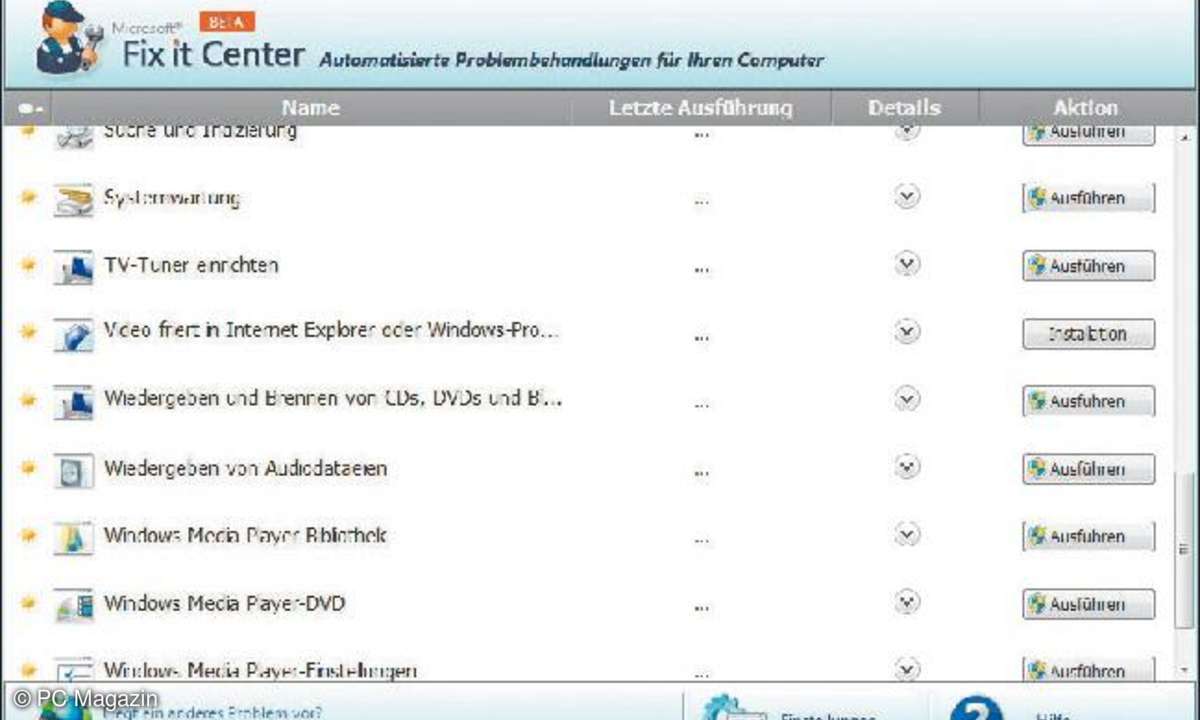Click the star beside Wiedergeben und Brennen row
Image resolution: width=1200 pixels, height=720 pixels.
[x=28, y=399]
